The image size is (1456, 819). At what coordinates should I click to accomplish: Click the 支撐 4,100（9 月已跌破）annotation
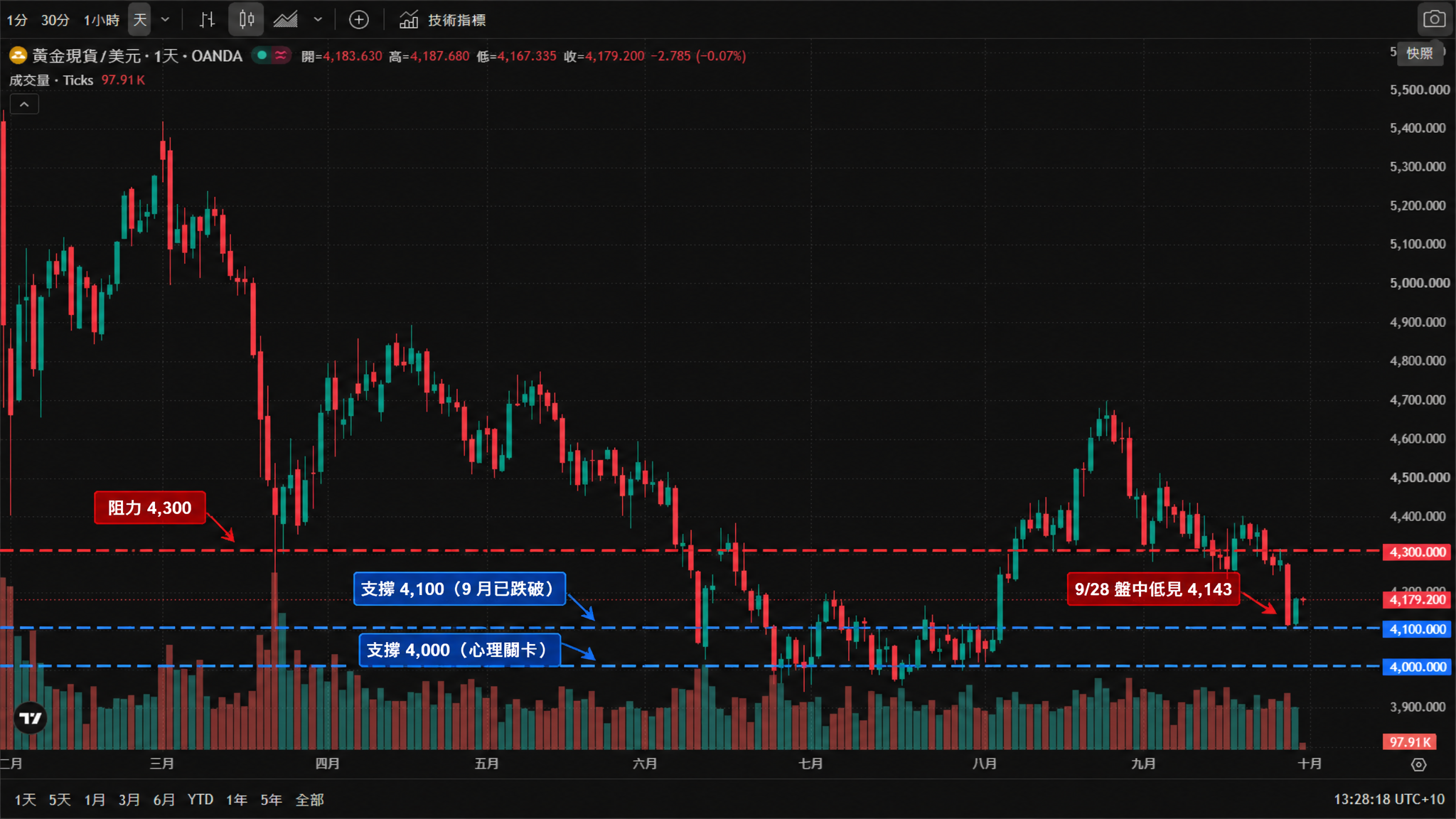click(x=460, y=589)
